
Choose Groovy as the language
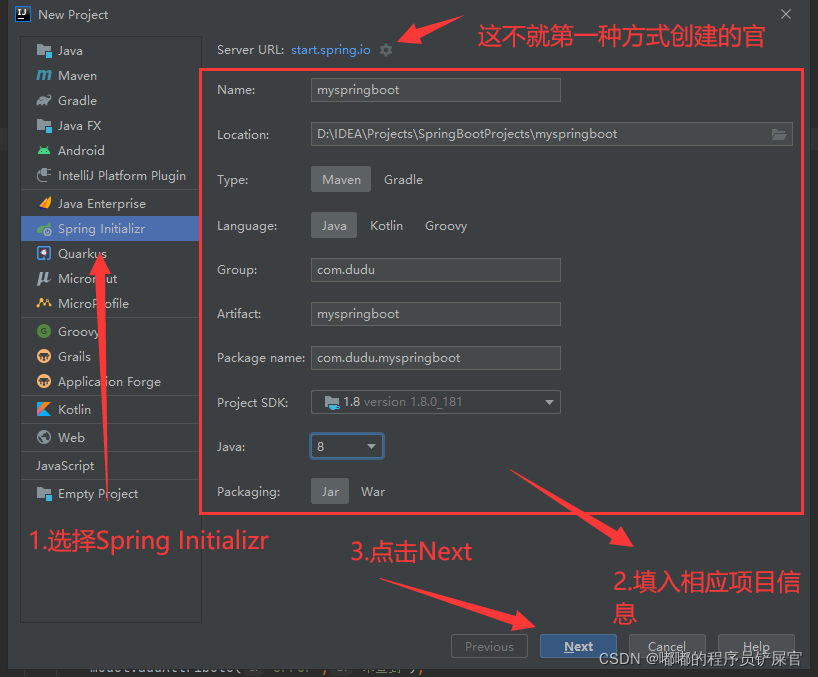click(x=446, y=225)
